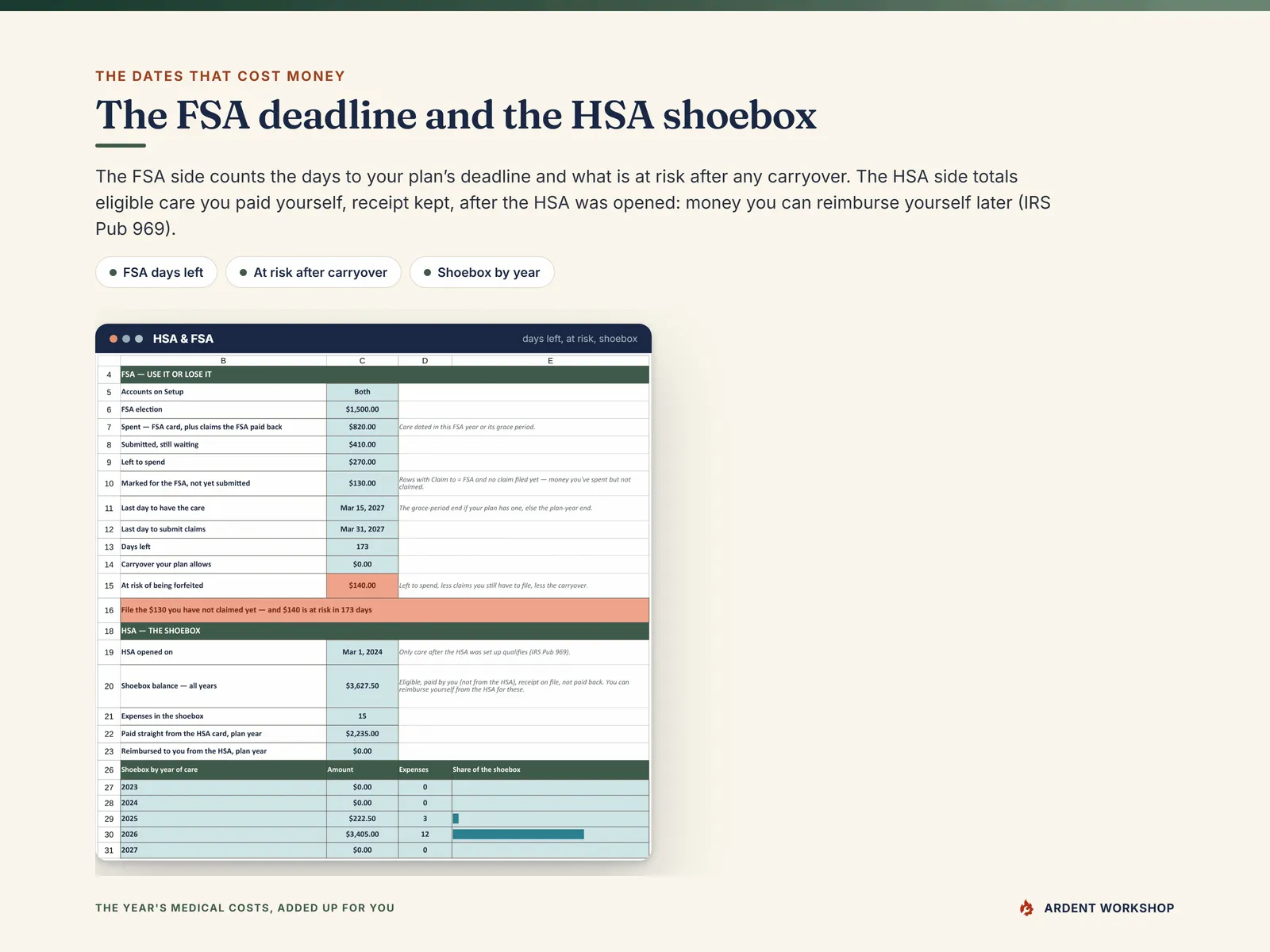Click the At risk value $140.00
The height and width of the screenshot is (952, 1270).
pos(362,585)
